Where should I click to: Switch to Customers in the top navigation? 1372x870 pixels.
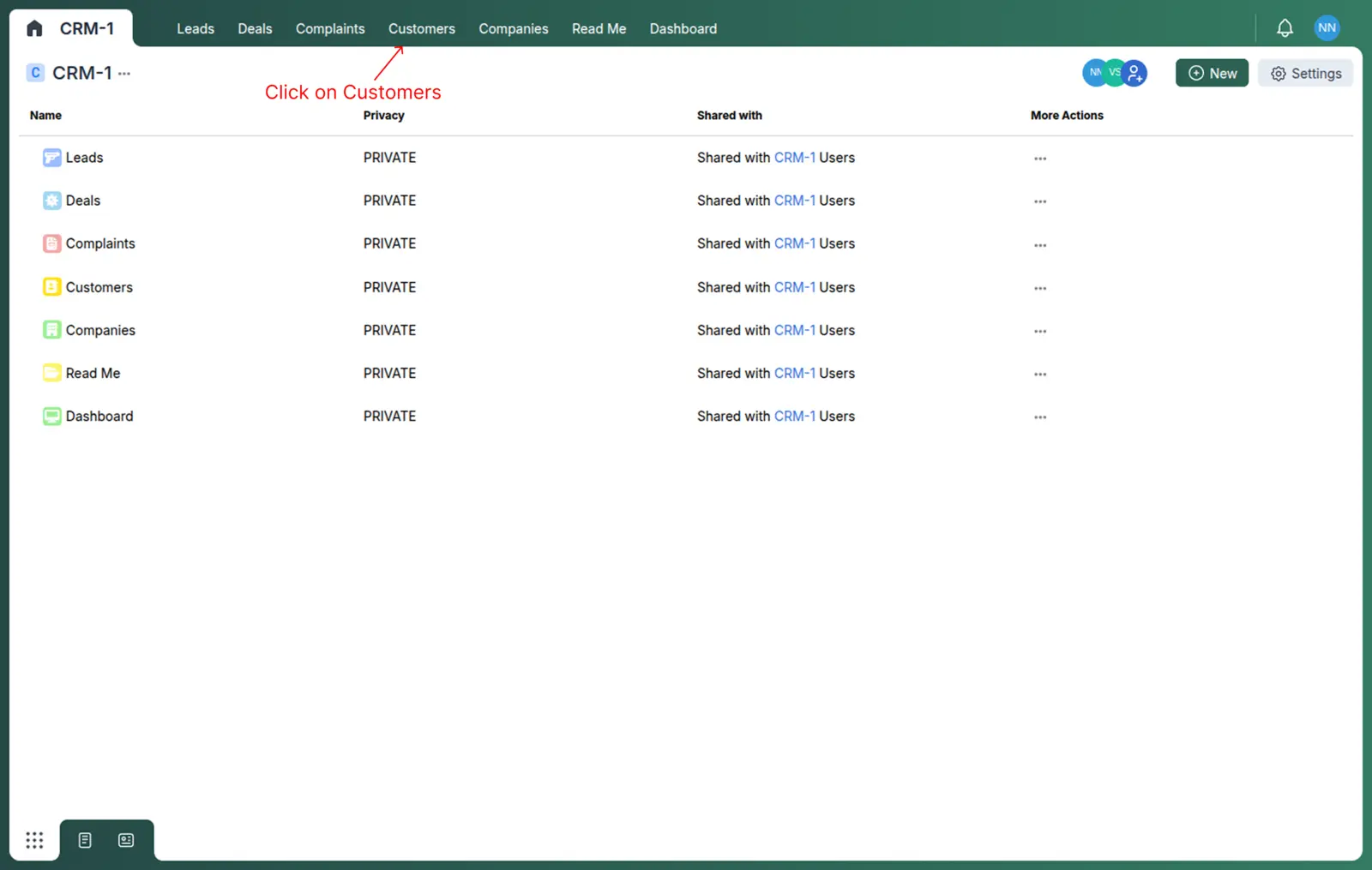pyautogui.click(x=421, y=28)
